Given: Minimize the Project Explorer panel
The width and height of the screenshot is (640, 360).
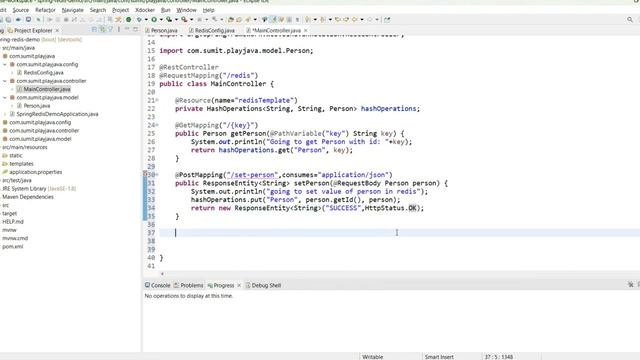Looking at the screenshot, I should click(127, 30).
